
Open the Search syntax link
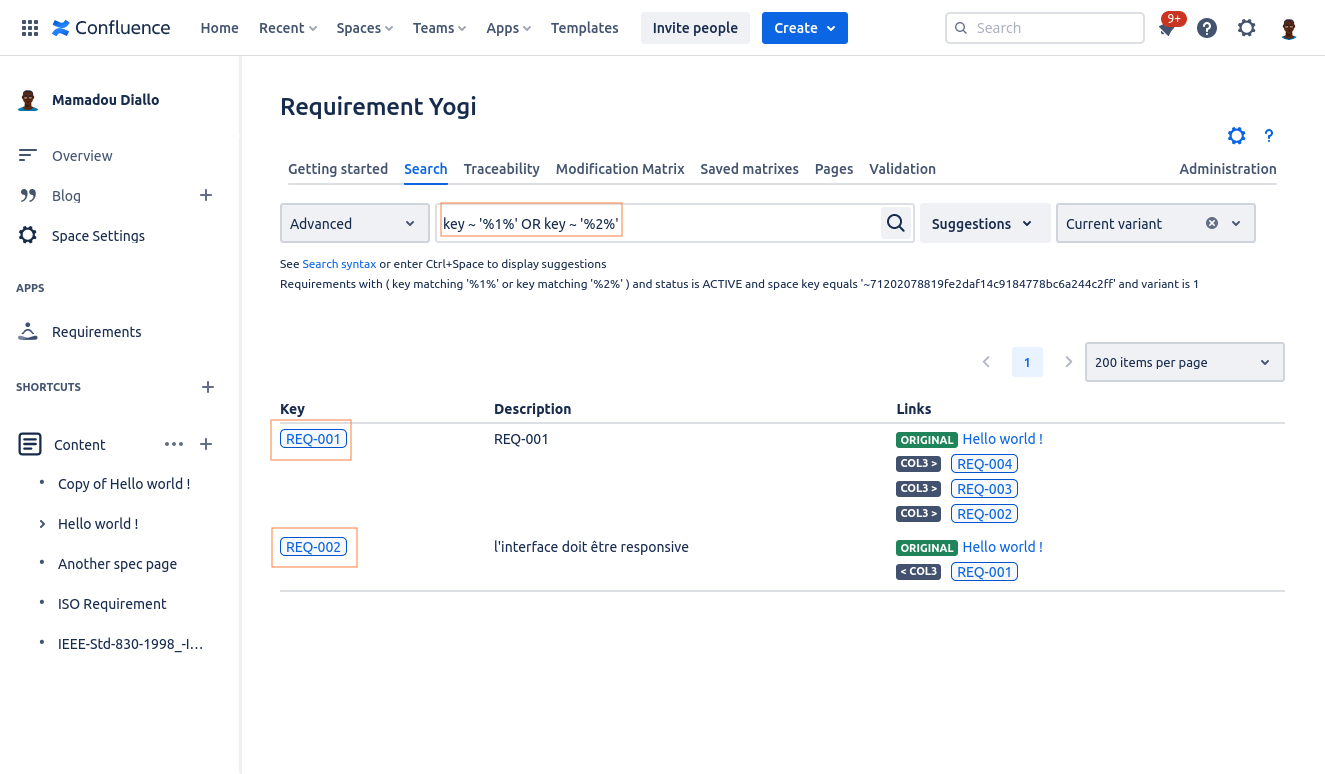tap(339, 264)
